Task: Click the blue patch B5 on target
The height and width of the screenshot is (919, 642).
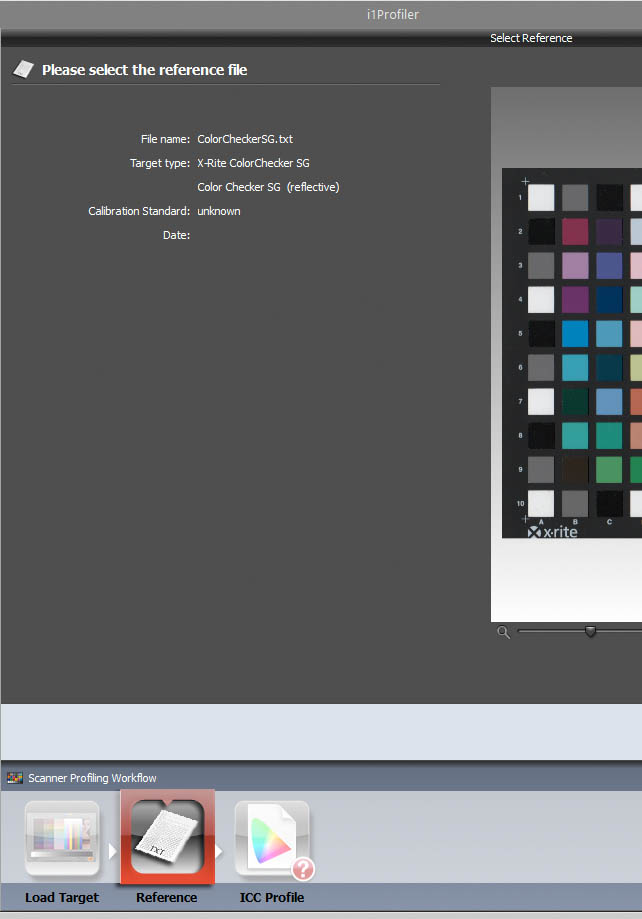Action: click(575, 333)
